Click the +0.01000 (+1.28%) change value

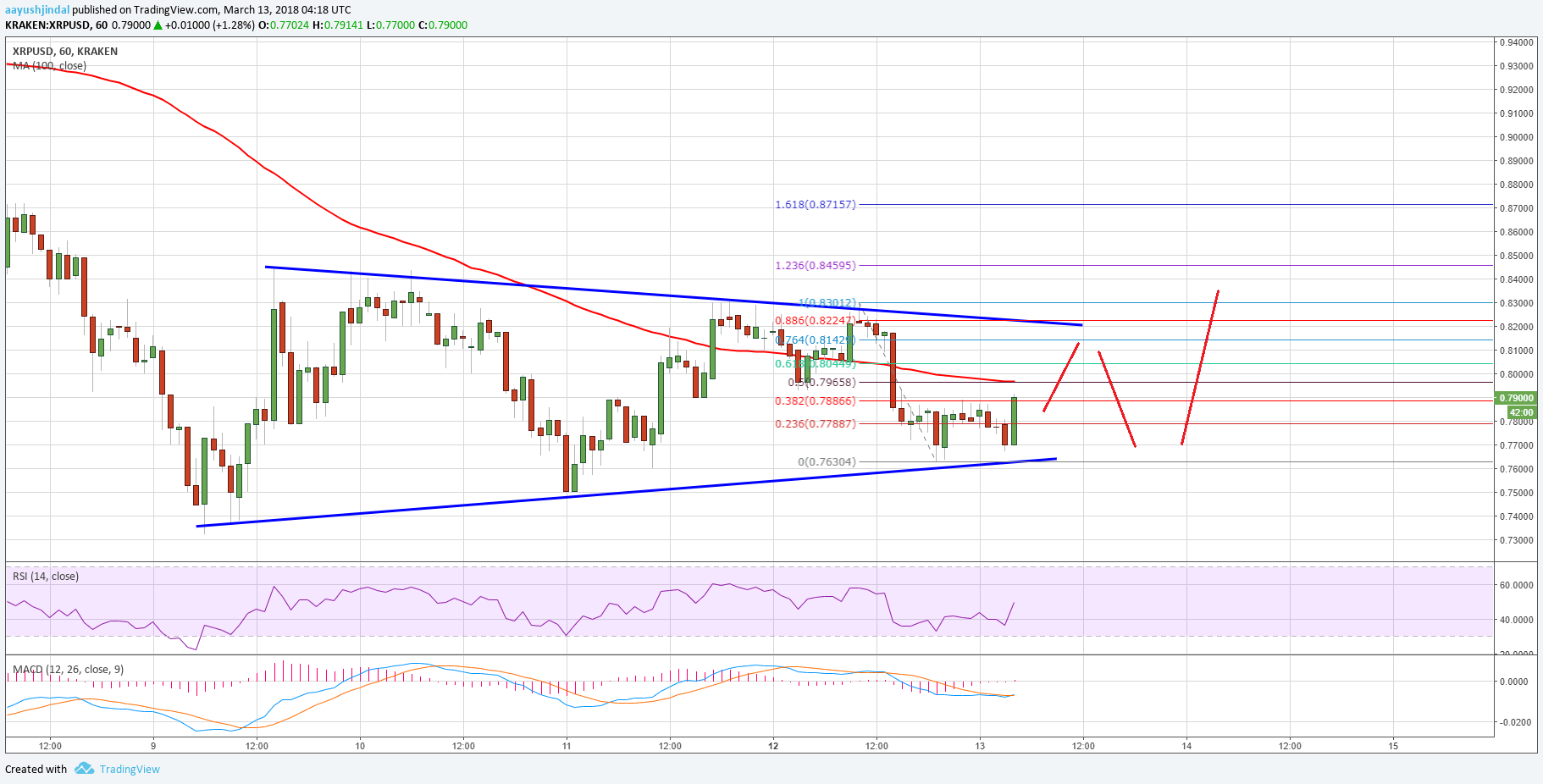click(210, 25)
